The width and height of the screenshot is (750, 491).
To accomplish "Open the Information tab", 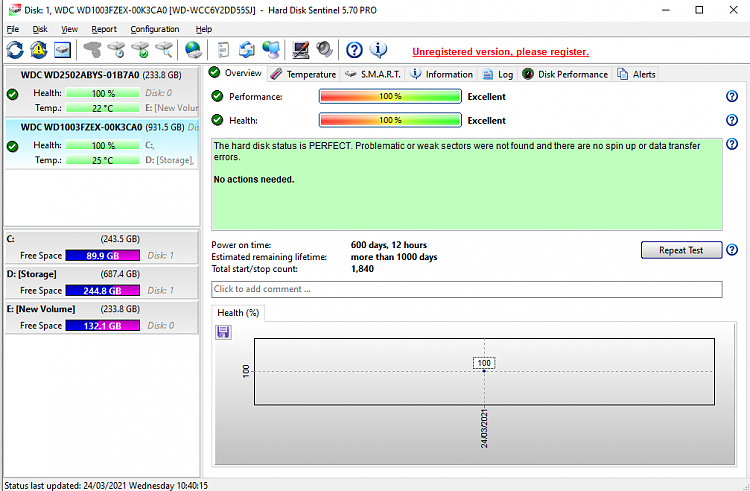I will [442, 74].
